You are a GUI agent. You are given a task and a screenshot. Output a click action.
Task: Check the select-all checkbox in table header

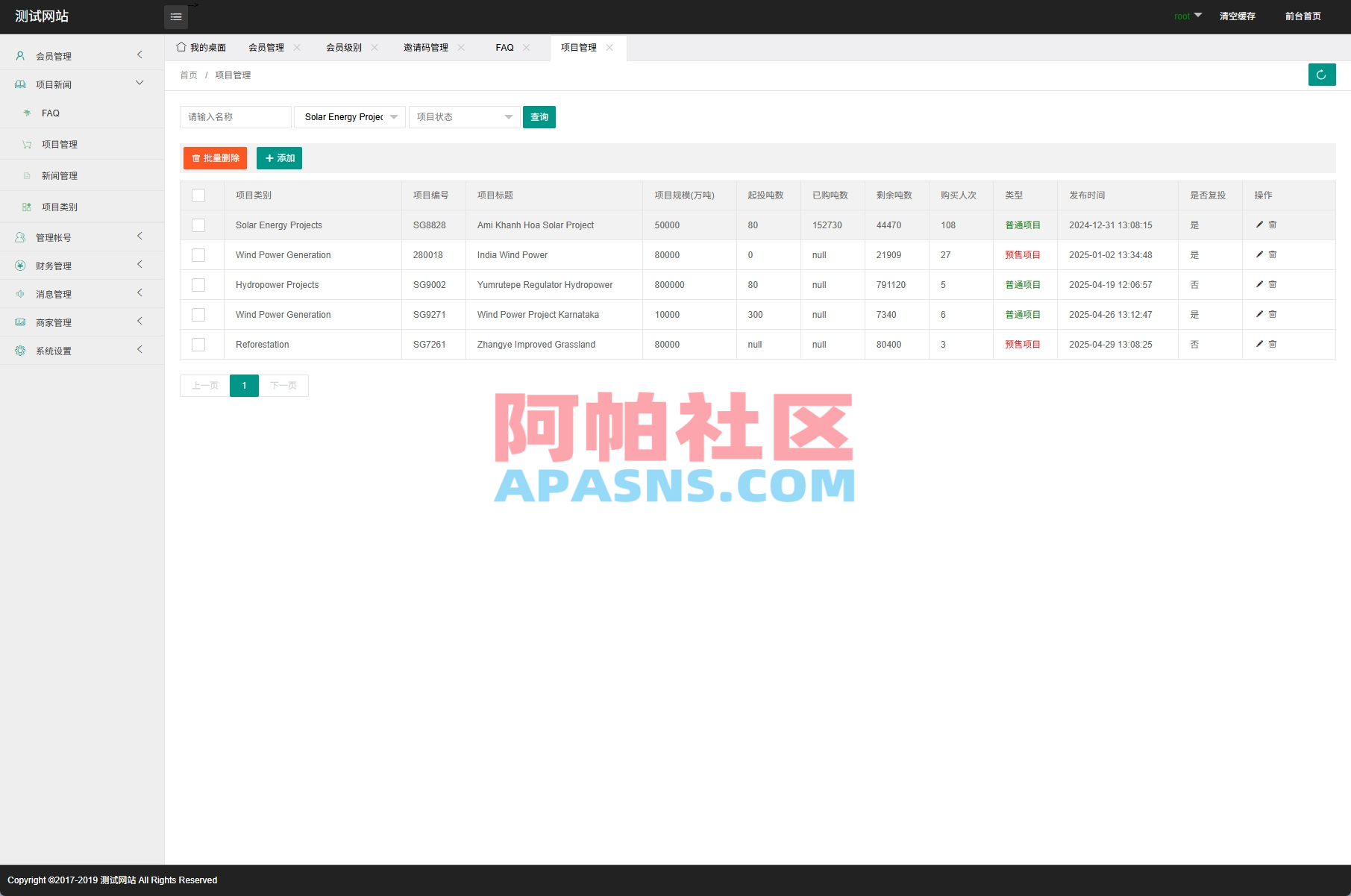pyautogui.click(x=198, y=195)
